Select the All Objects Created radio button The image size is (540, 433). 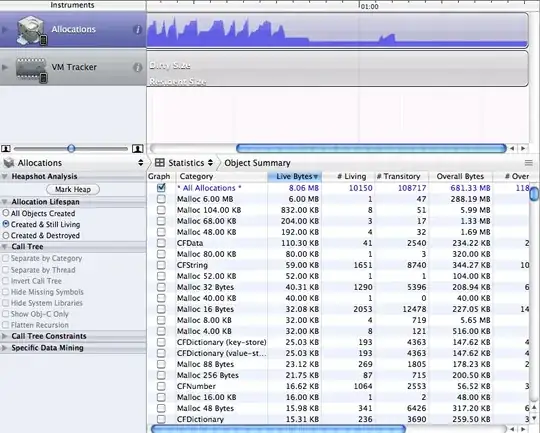tap(6, 213)
